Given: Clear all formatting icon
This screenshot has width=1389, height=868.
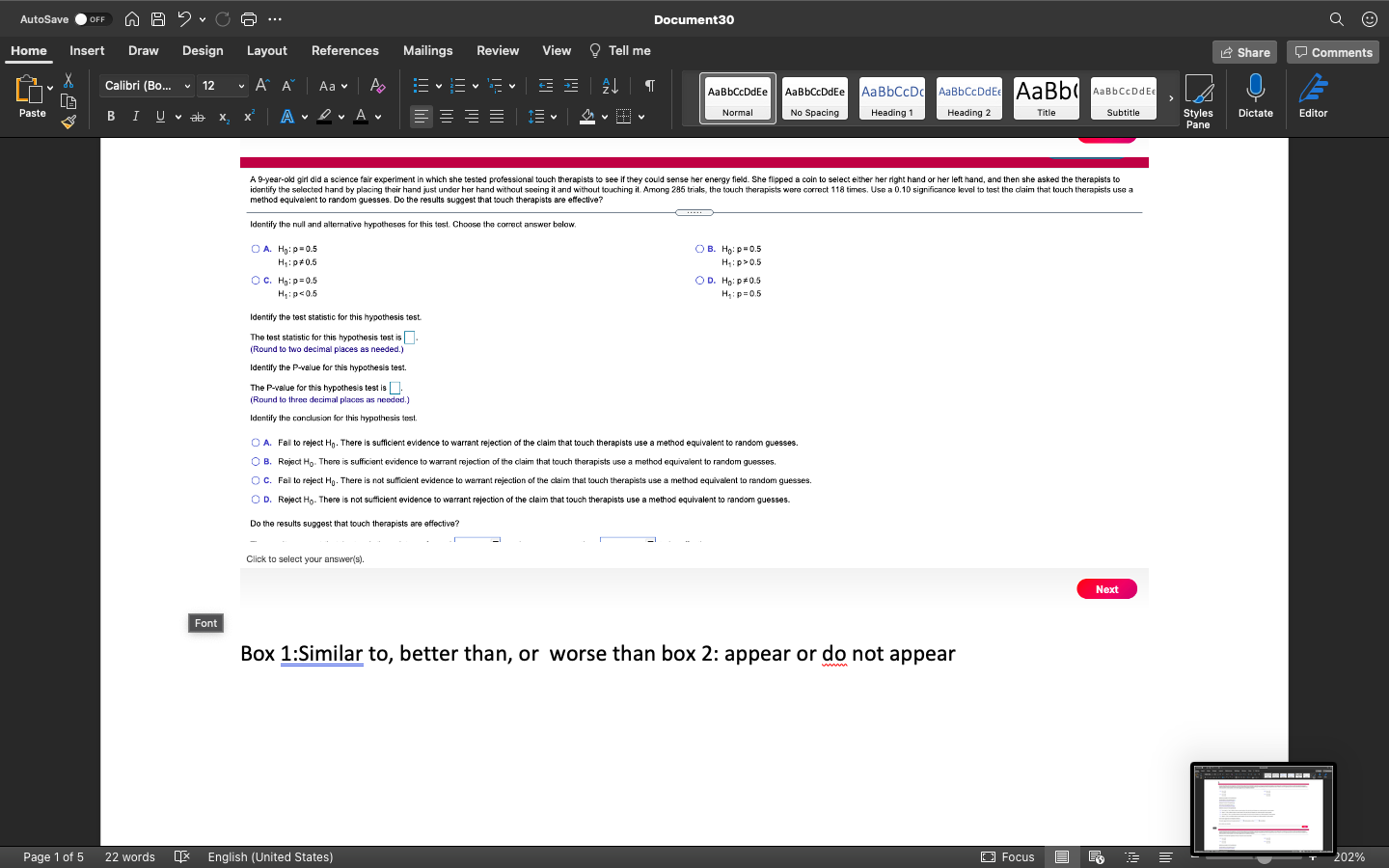Looking at the screenshot, I should [377, 86].
